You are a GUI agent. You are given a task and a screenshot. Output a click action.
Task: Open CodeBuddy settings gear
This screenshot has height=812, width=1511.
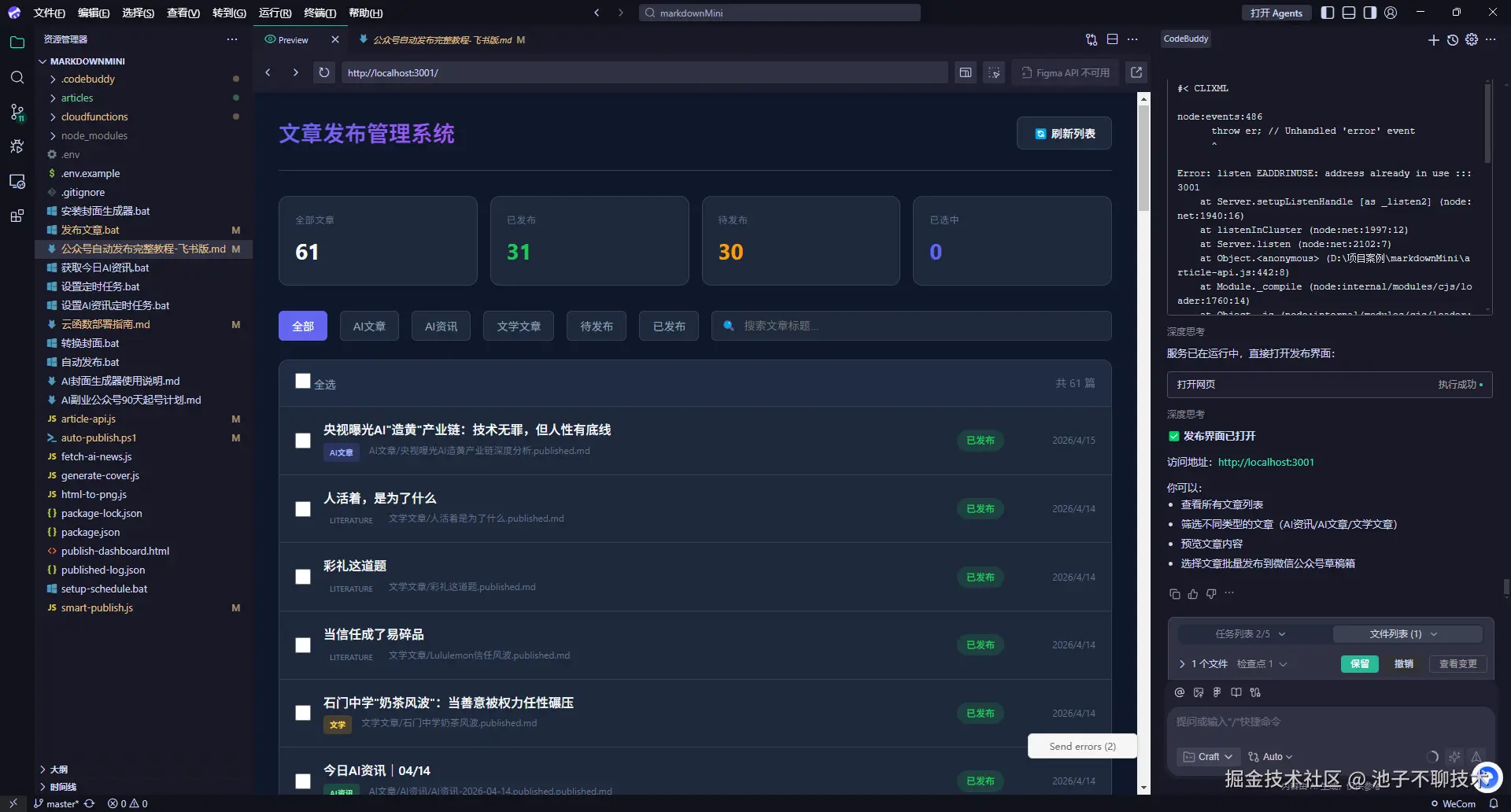[x=1471, y=39]
